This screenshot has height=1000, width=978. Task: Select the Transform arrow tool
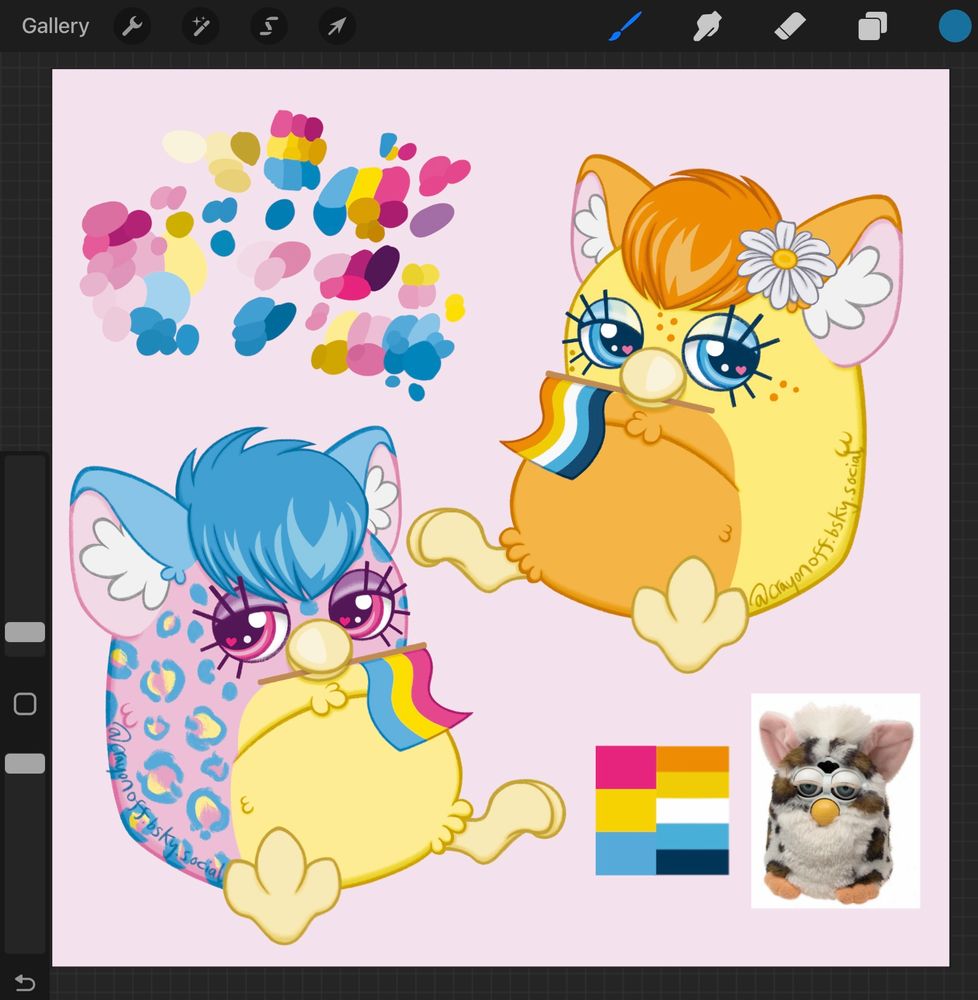335,26
